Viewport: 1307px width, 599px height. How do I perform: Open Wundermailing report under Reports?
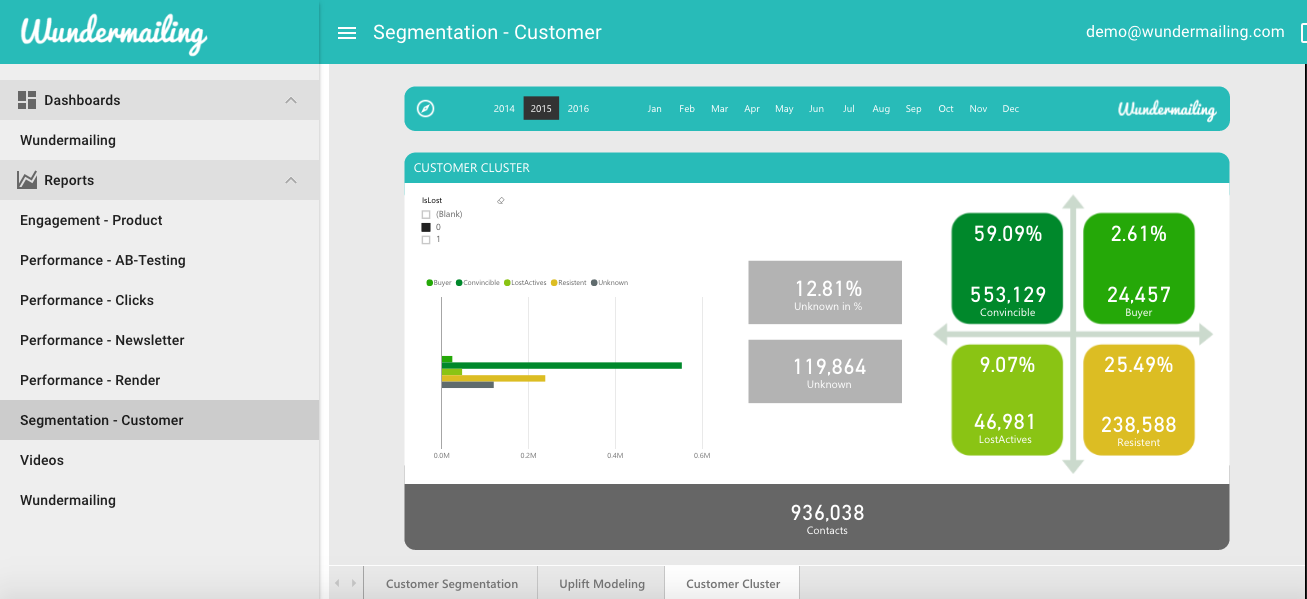160,500
